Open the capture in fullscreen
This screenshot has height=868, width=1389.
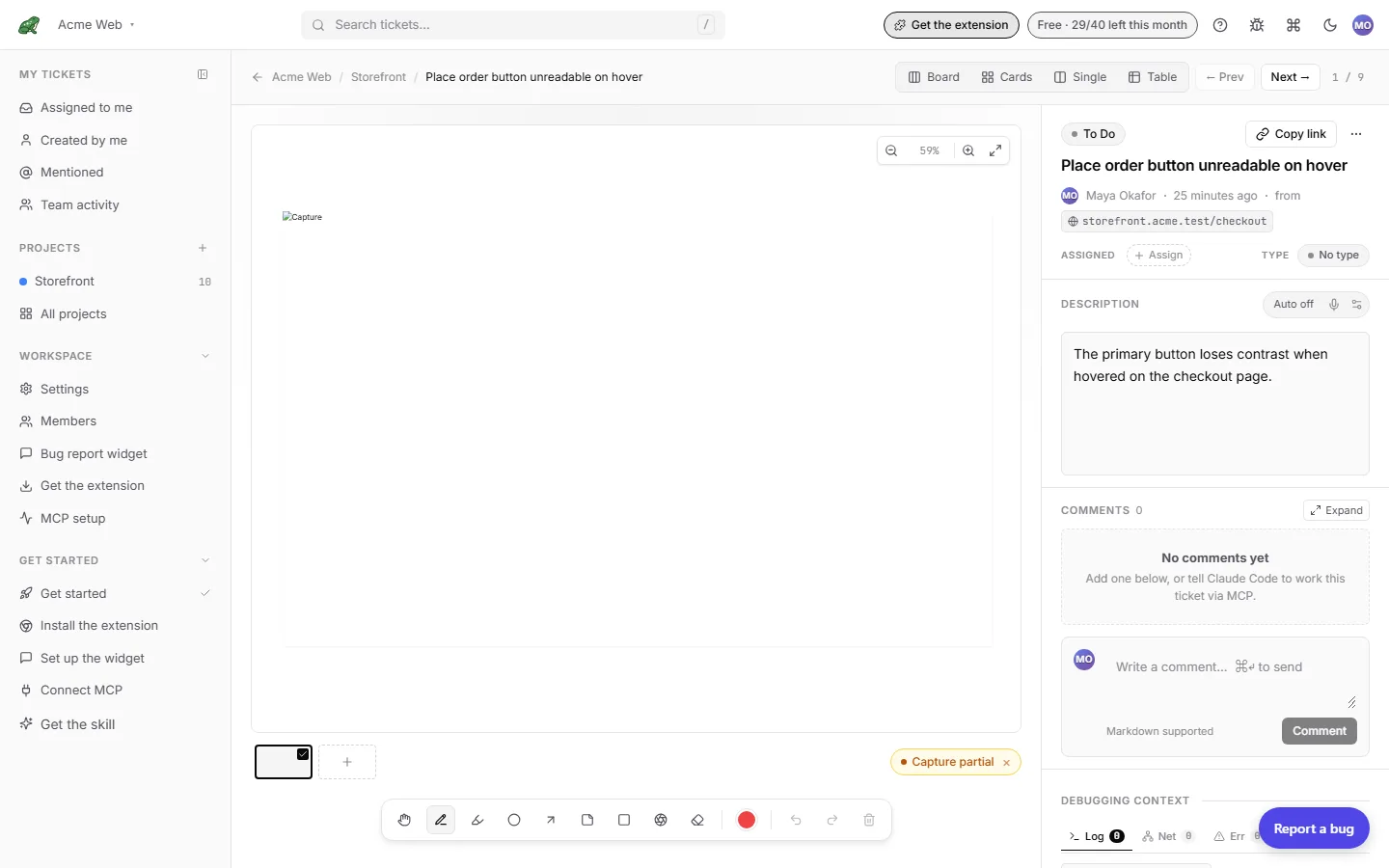point(995,150)
